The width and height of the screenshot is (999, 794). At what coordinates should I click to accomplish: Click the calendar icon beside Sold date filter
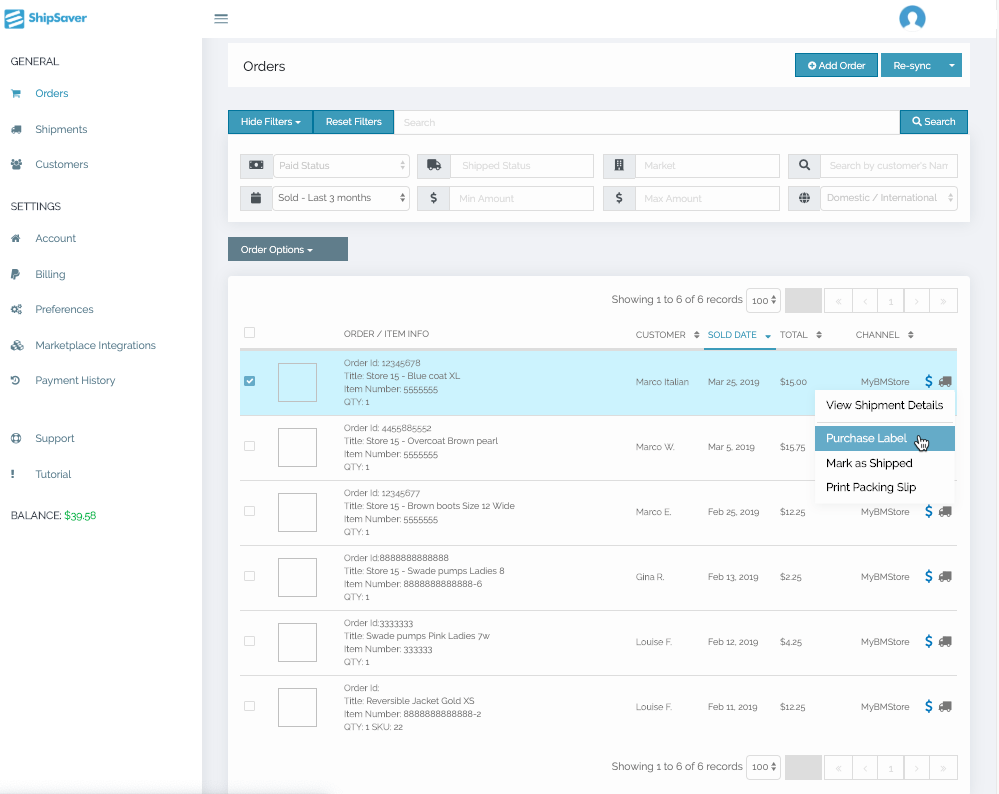pyautogui.click(x=256, y=198)
